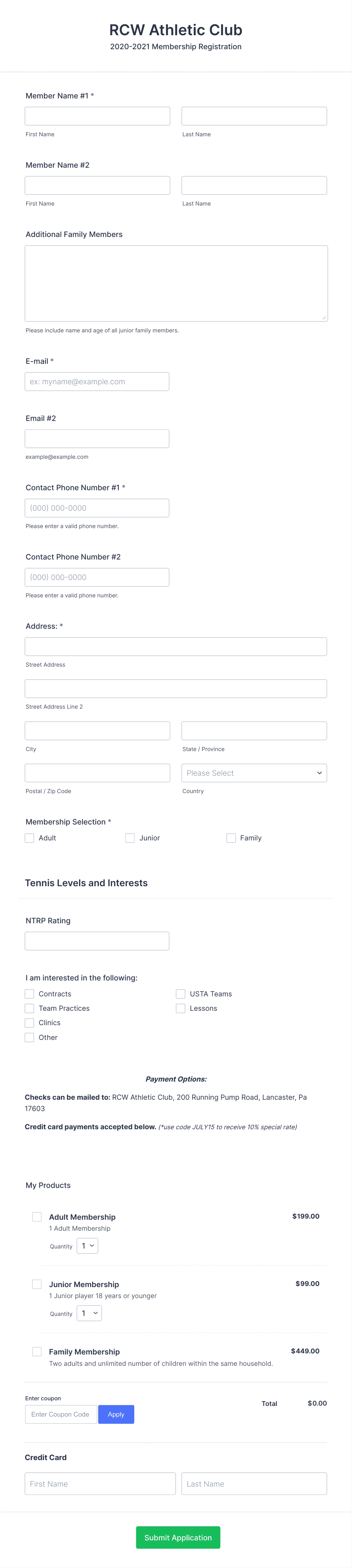Select the Contact Phone Number #1 field
The height and width of the screenshot is (1568, 352).
click(97, 508)
